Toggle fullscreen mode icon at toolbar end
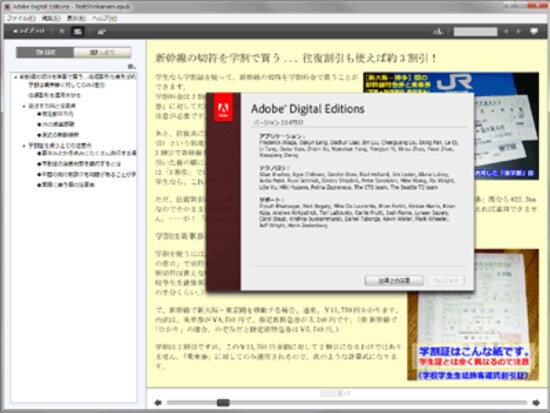 coord(534,32)
